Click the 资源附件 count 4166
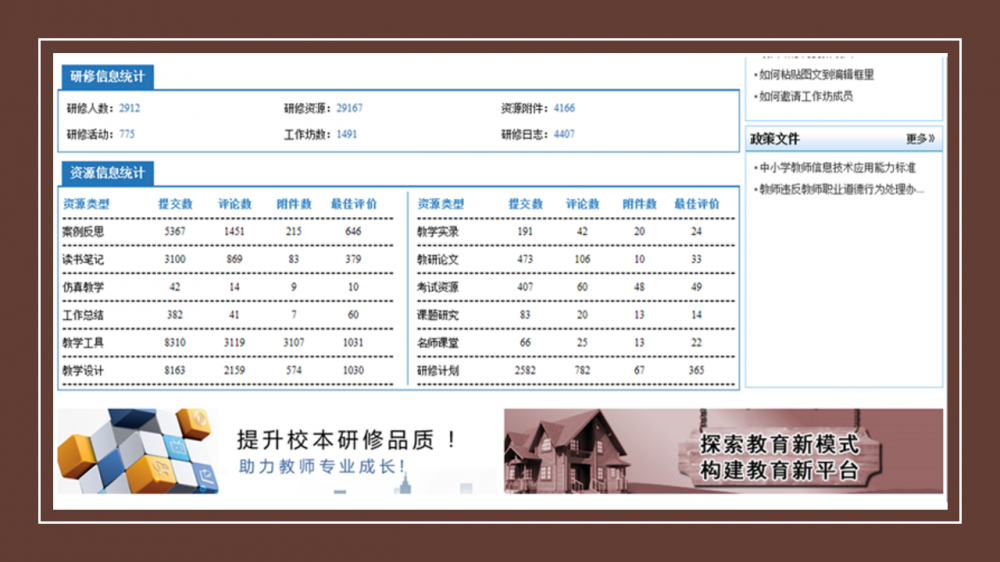The image size is (1000, 562). coord(564,108)
